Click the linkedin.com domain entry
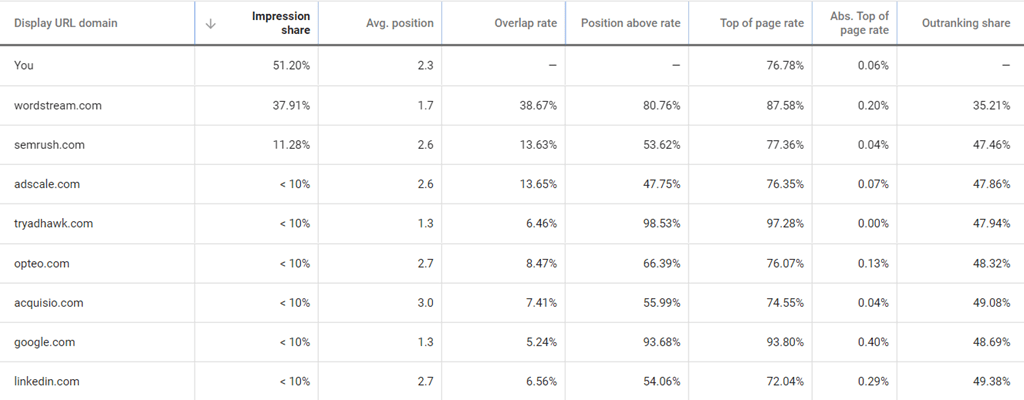 point(47,382)
